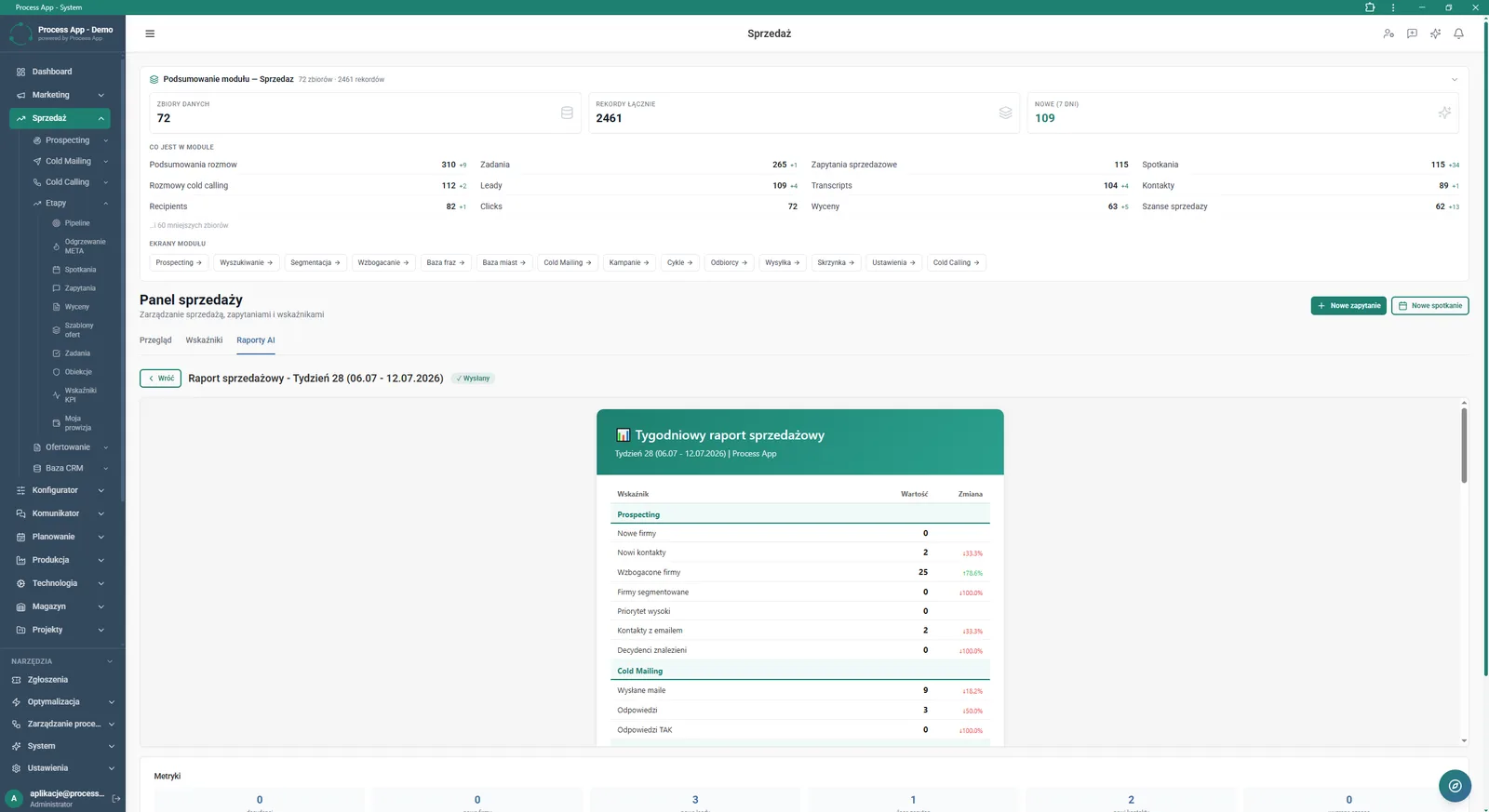Image resolution: width=1489 pixels, height=812 pixels.
Task: Click the Nowe spotkanie button
Action: pos(1429,305)
